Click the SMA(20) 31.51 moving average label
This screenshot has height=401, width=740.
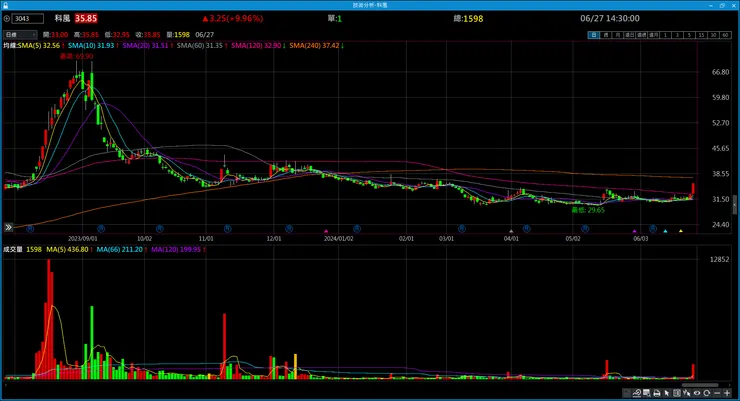(147, 46)
